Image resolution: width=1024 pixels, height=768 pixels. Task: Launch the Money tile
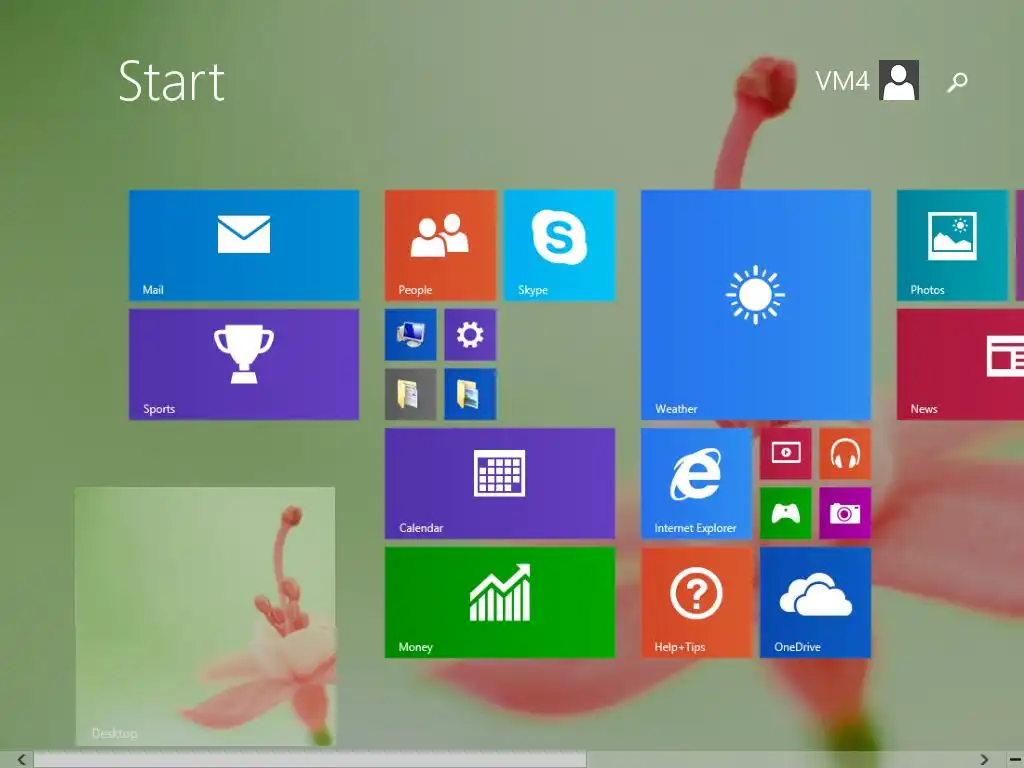(x=500, y=602)
